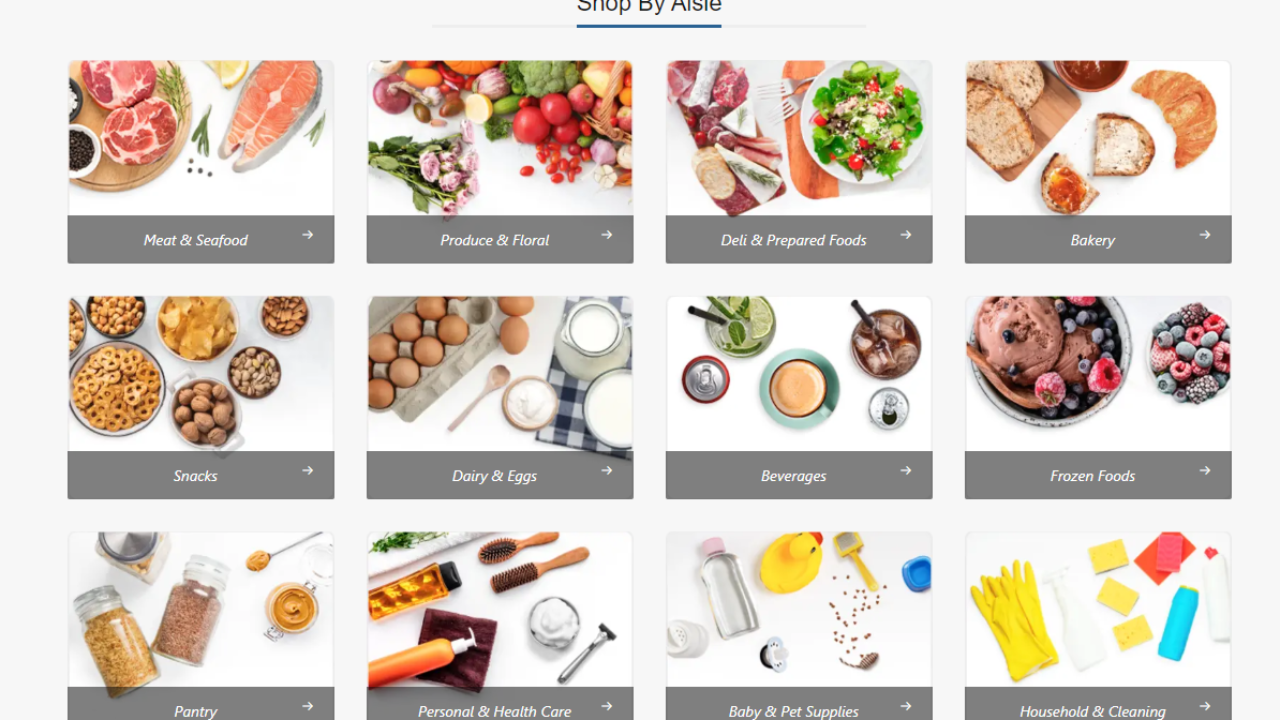Screen dimensions: 1280x720
Task: Click the arrow icon beside Produce & Floral
Action: [x=607, y=235]
